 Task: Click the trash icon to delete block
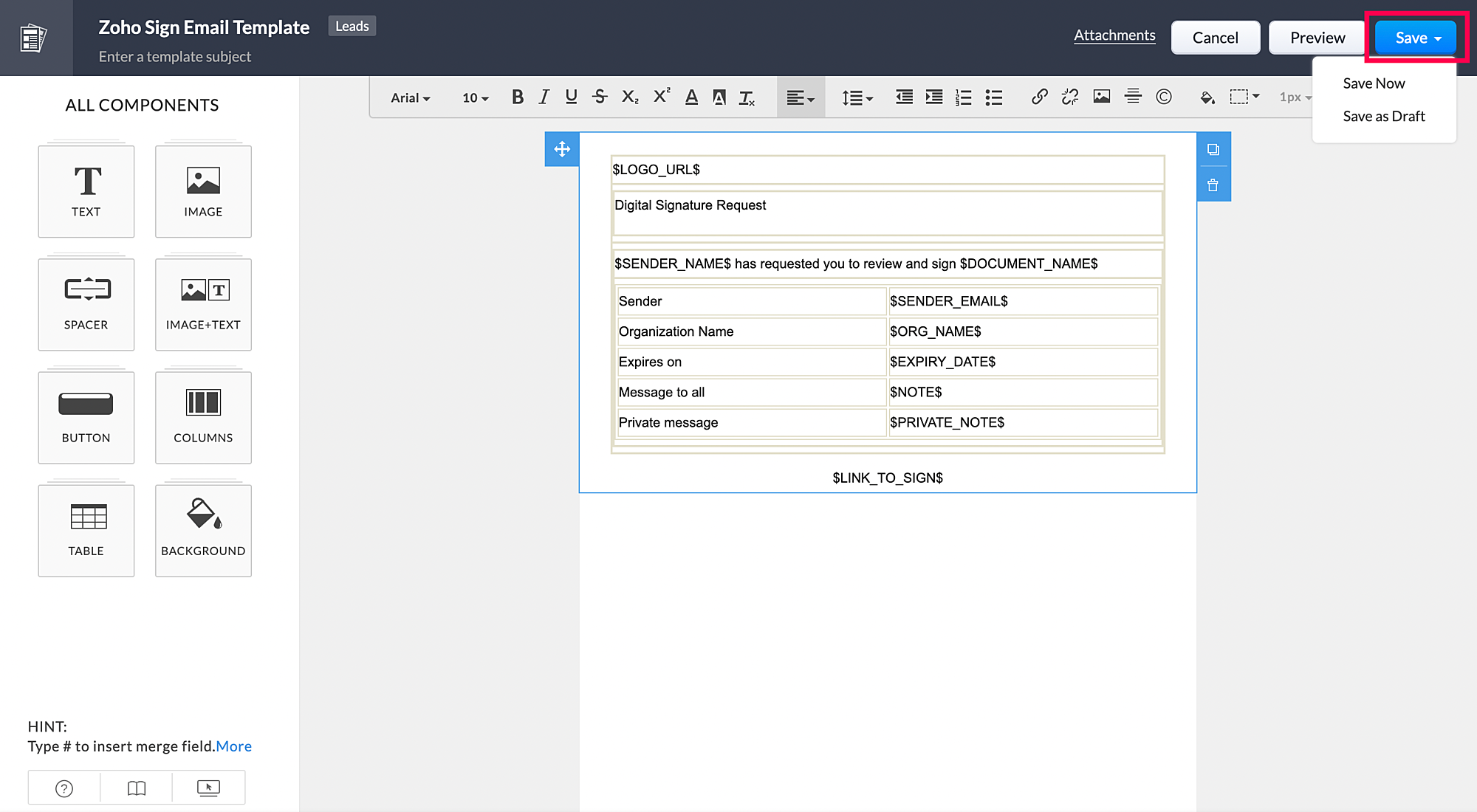tap(1213, 185)
